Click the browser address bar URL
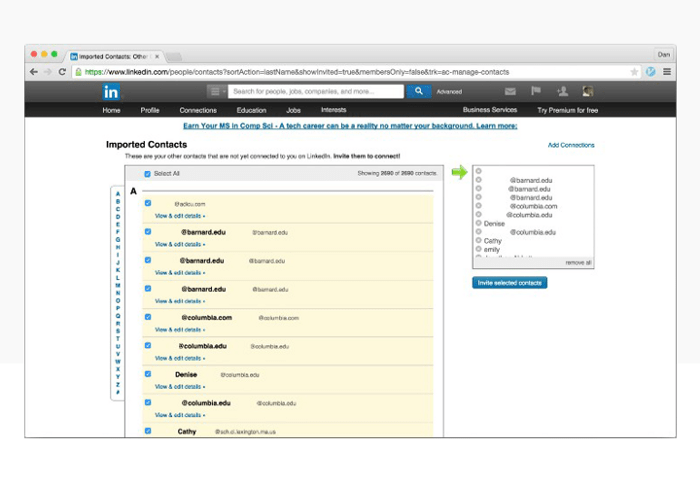The width and height of the screenshot is (700, 482). tap(297, 72)
